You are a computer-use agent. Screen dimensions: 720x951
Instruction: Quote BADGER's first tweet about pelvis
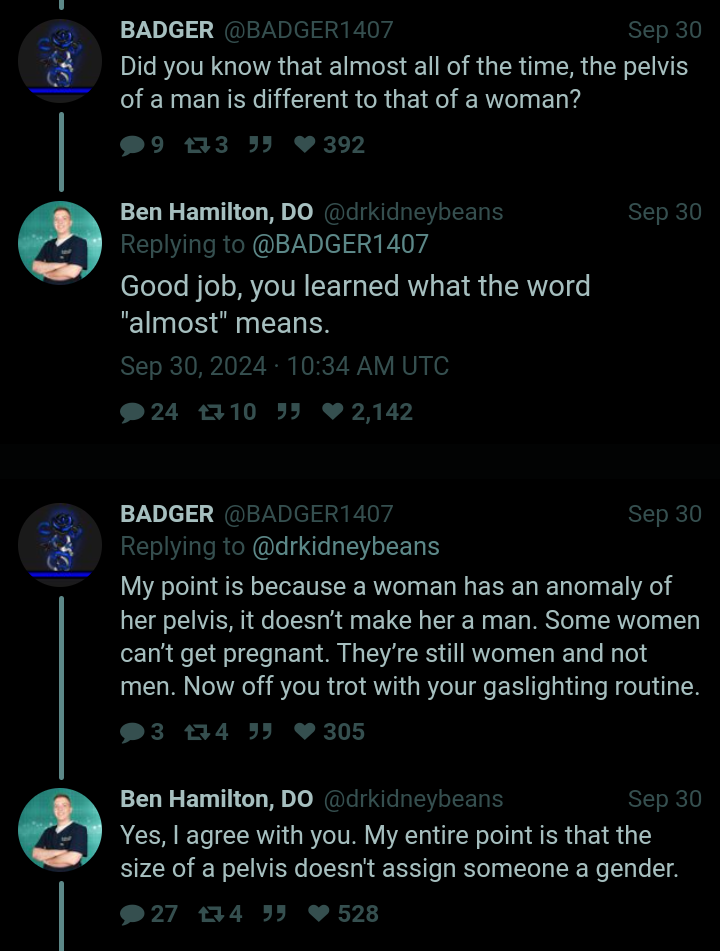tap(261, 146)
